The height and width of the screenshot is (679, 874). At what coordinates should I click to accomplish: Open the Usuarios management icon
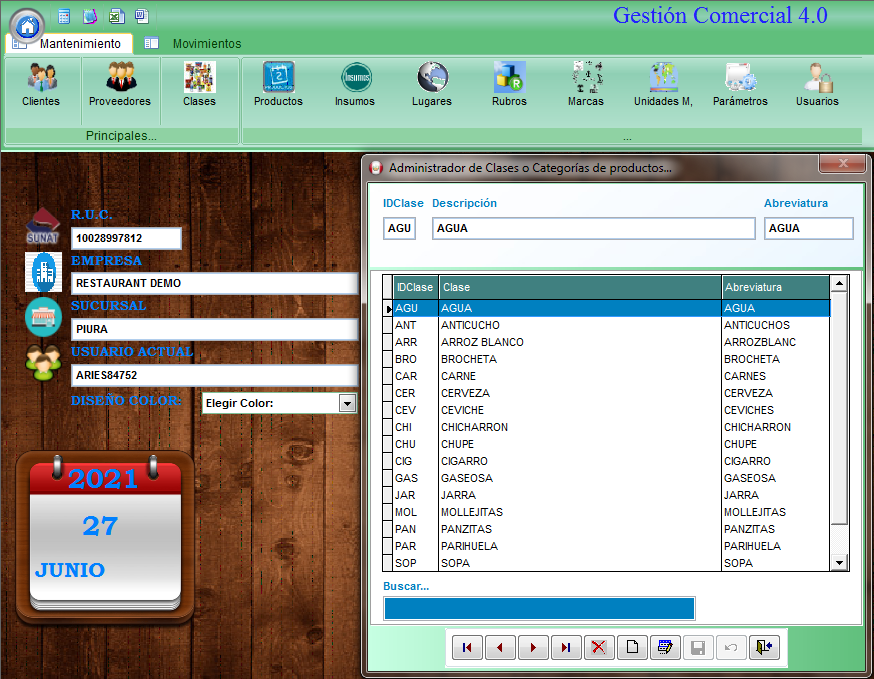817,84
